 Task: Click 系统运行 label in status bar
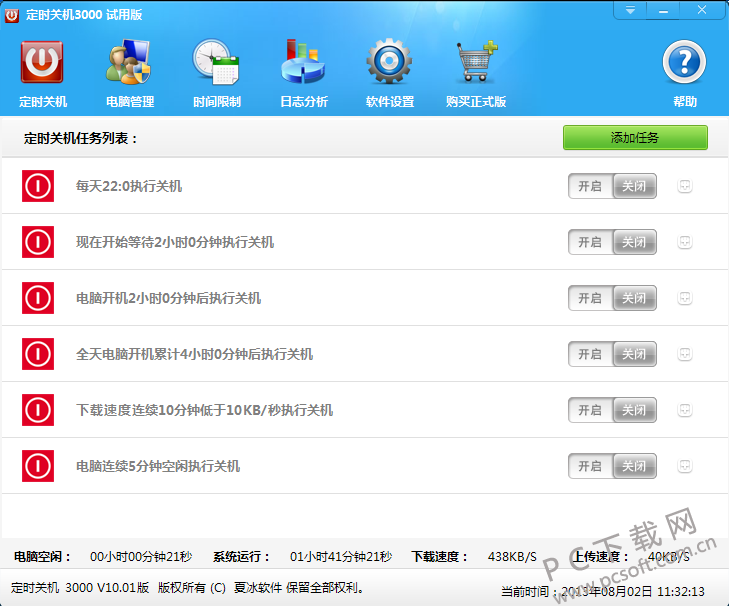(x=241, y=556)
